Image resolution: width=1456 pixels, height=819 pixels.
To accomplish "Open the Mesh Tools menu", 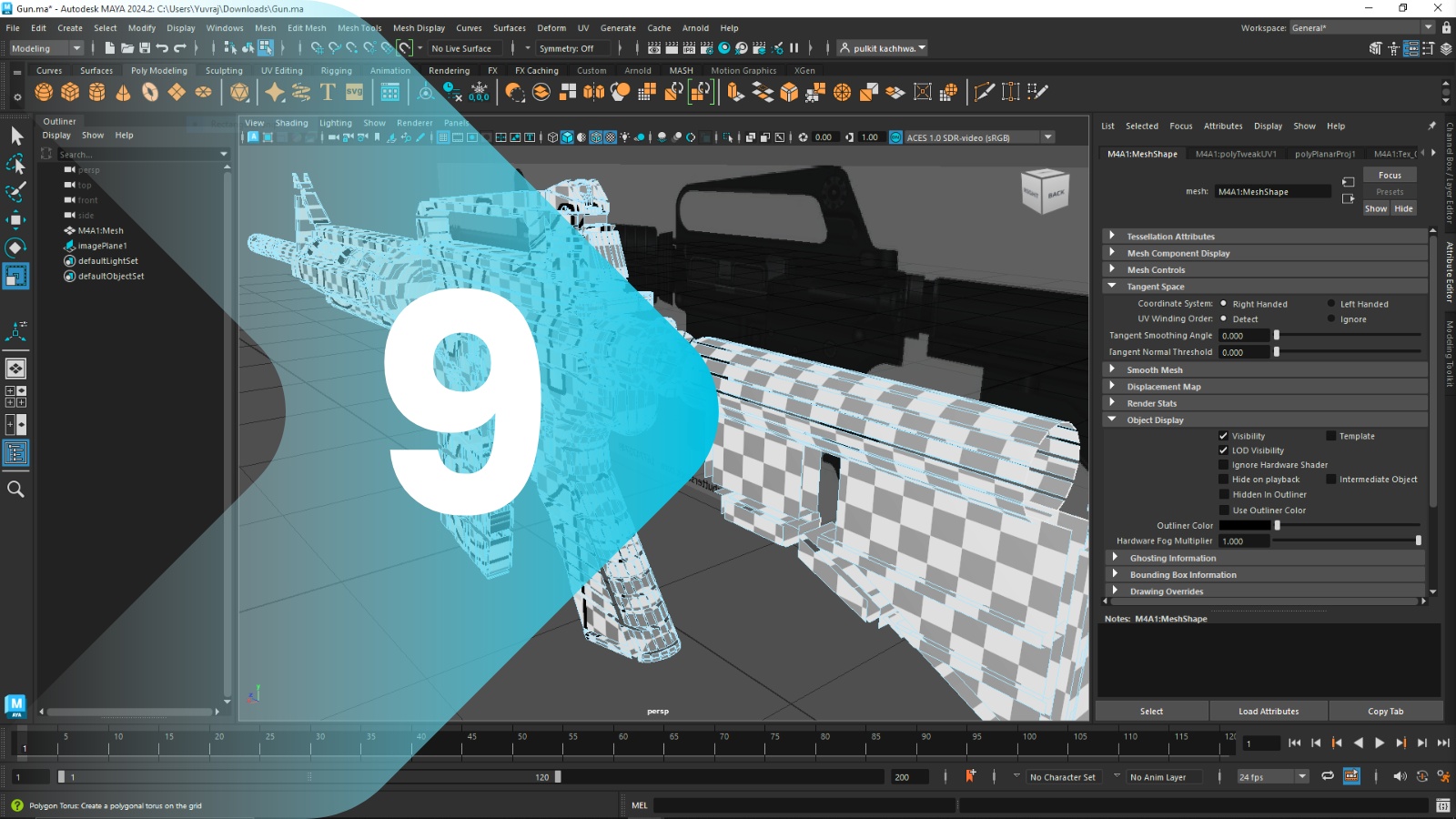I will tap(359, 28).
